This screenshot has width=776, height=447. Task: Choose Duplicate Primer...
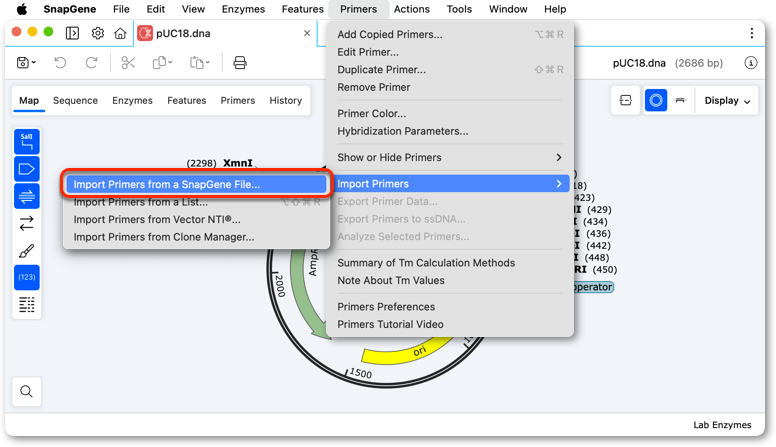coord(450,69)
